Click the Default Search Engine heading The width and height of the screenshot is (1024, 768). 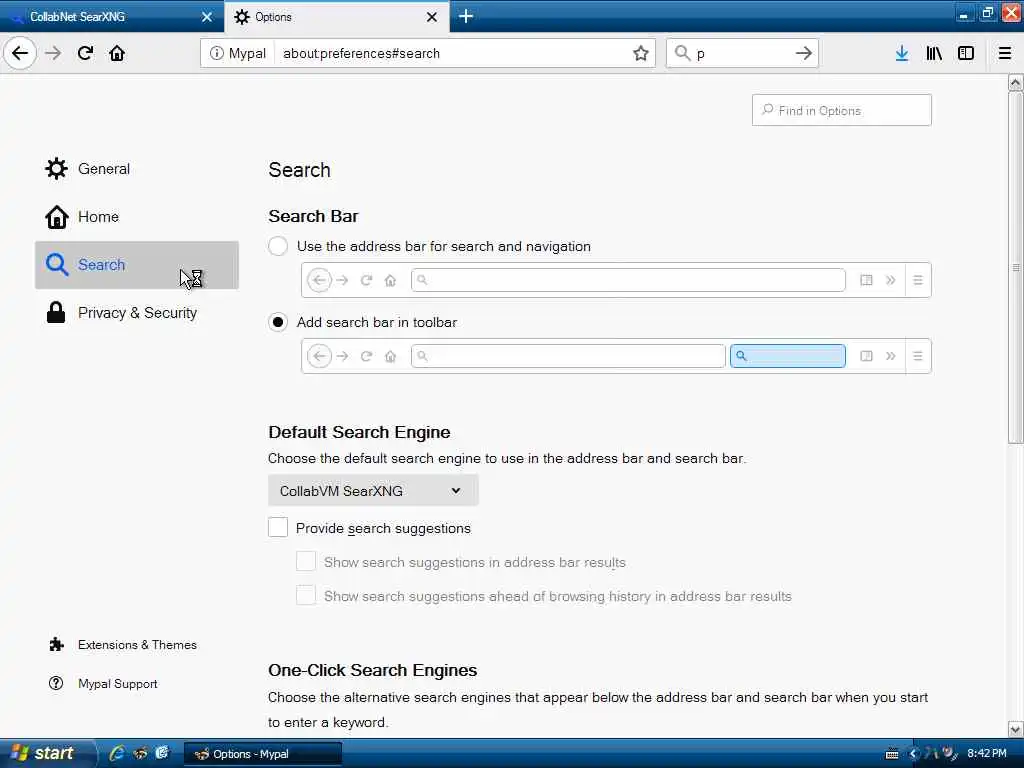coord(359,432)
